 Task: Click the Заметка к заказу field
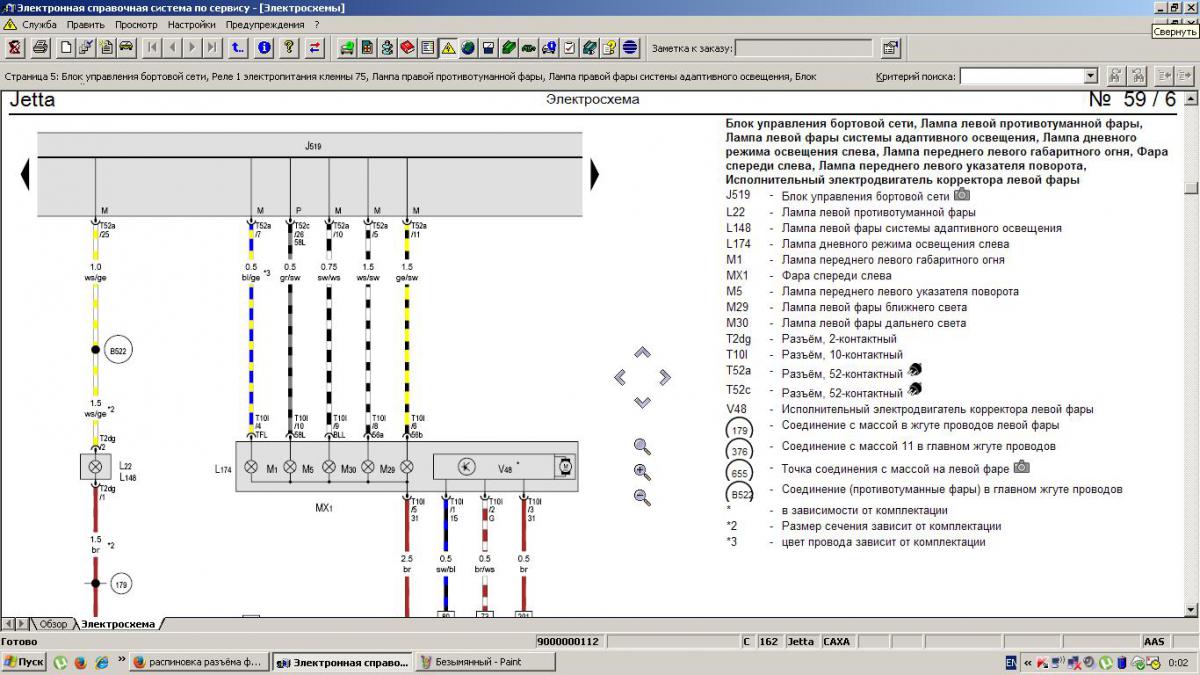[x=804, y=47]
